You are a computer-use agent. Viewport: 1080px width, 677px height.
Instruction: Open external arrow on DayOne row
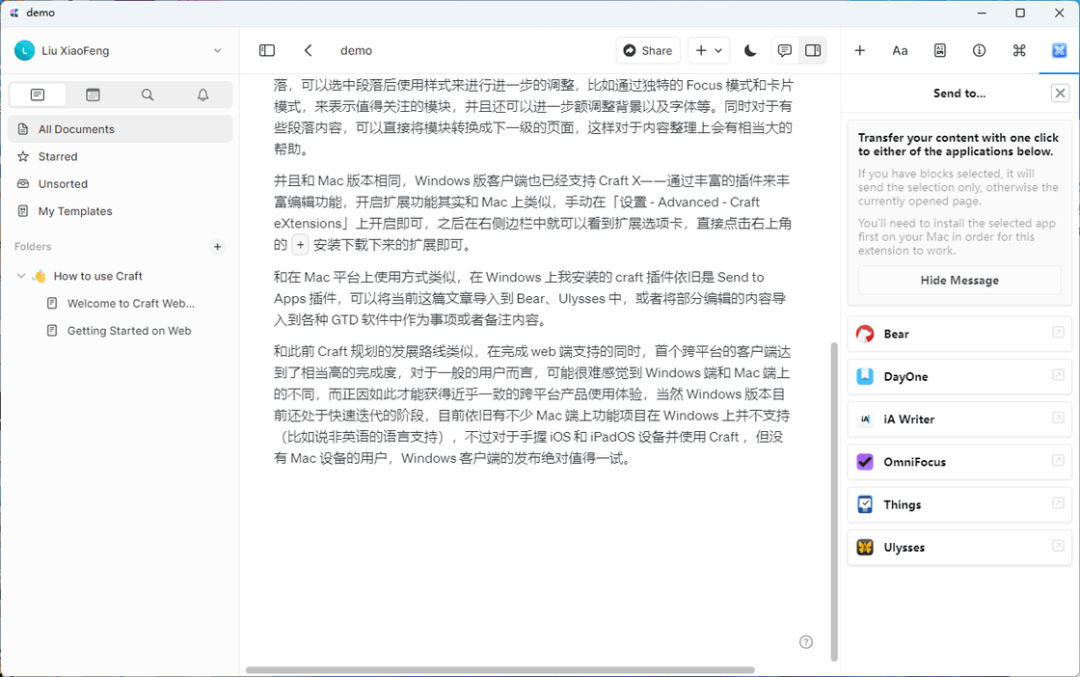click(1058, 375)
